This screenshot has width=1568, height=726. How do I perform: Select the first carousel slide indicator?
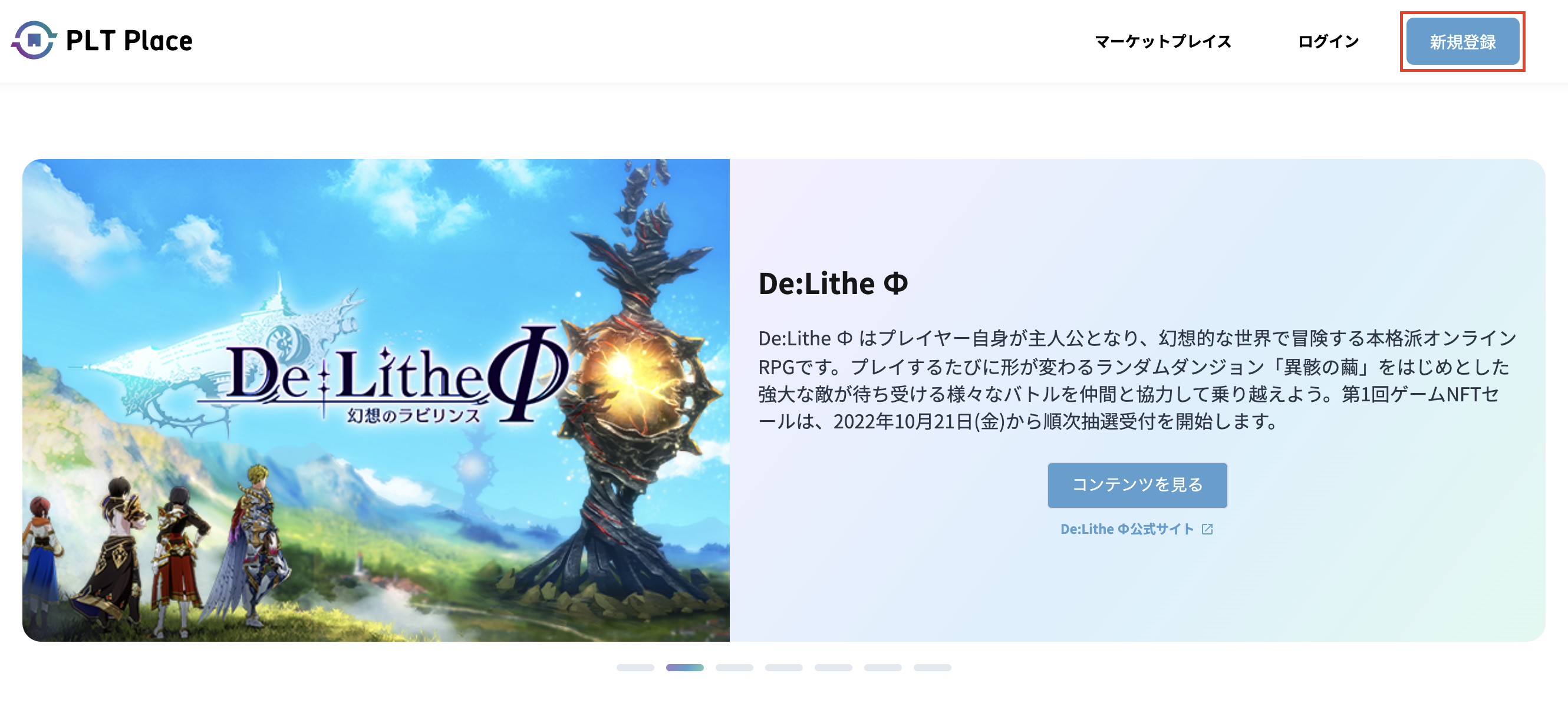click(635, 668)
